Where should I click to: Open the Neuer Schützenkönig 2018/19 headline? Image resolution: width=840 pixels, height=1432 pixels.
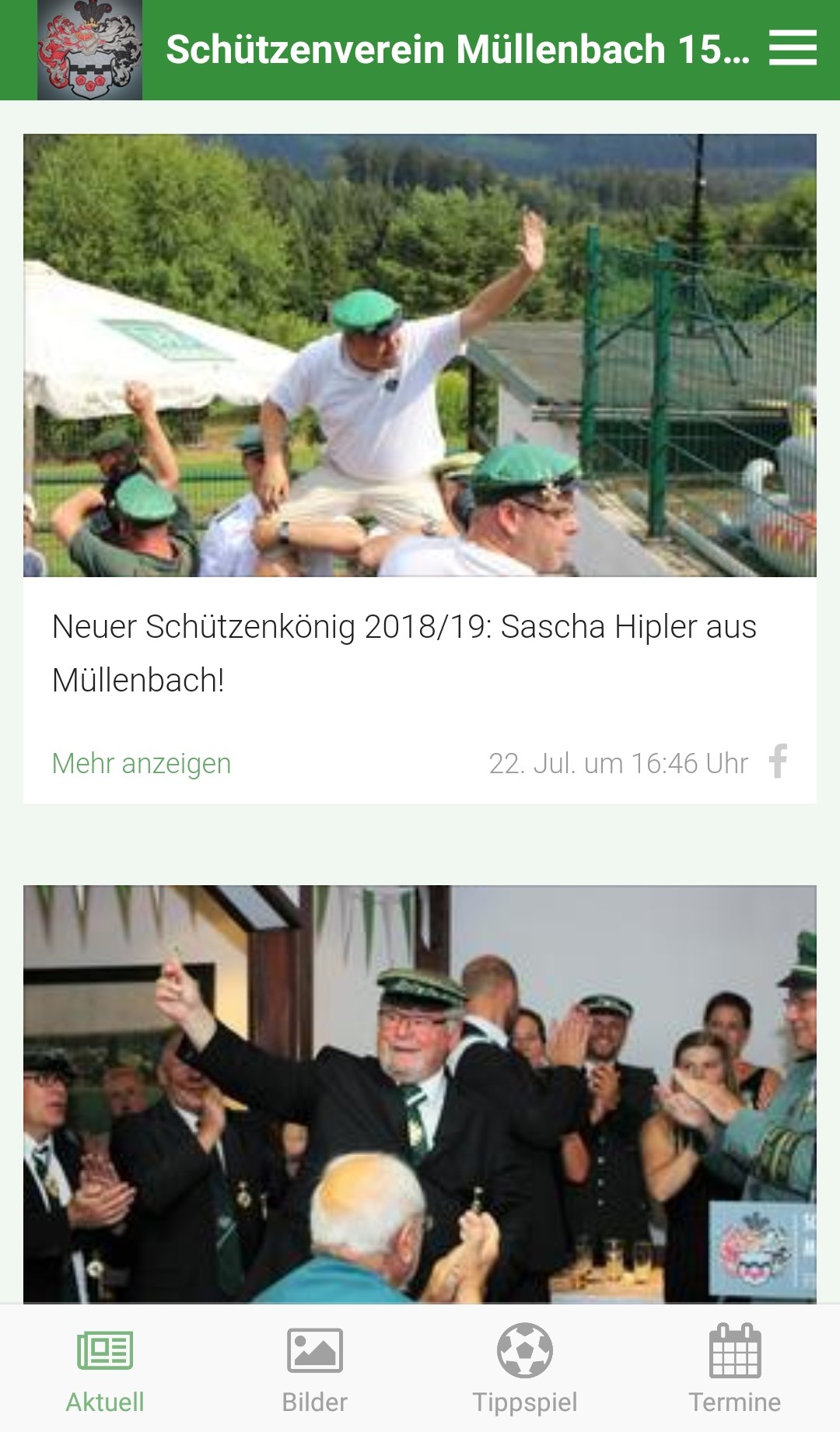point(404,653)
